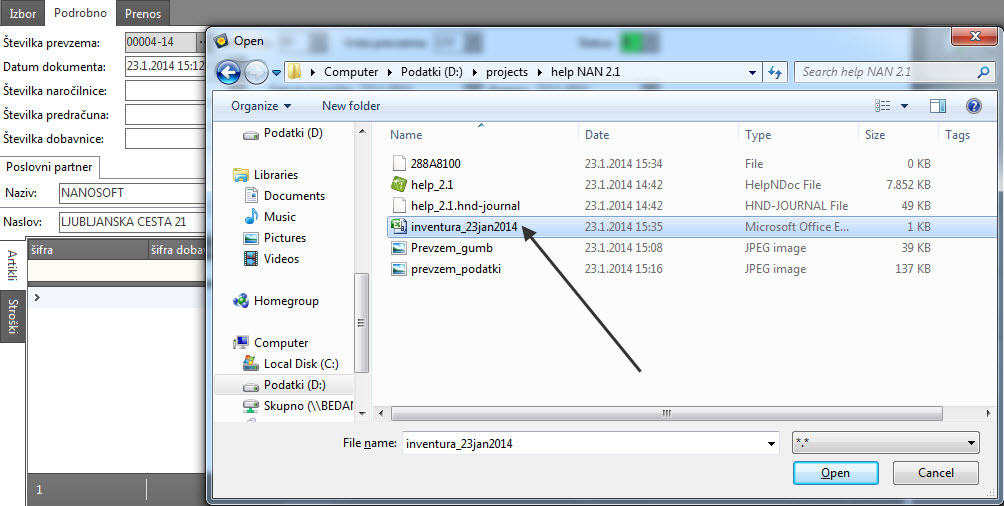Viewport: 1004px width, 506px height.
Task: Click the change view icon
Action: [883, 106]
